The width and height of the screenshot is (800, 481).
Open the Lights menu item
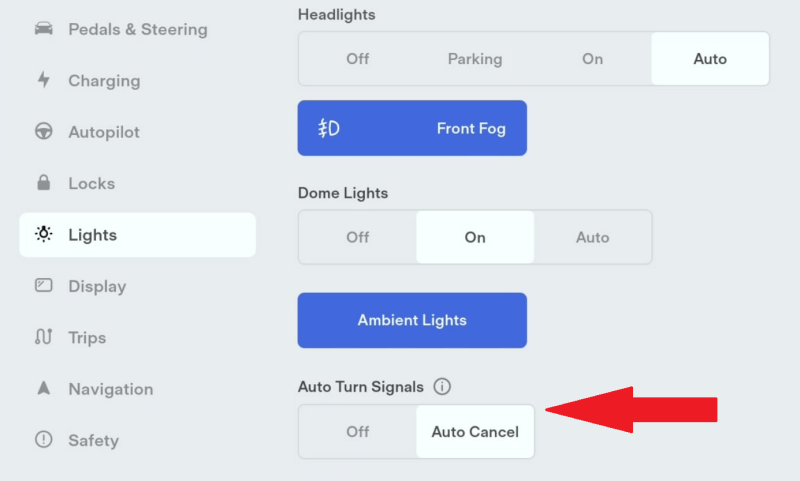[x=137, y=235]
